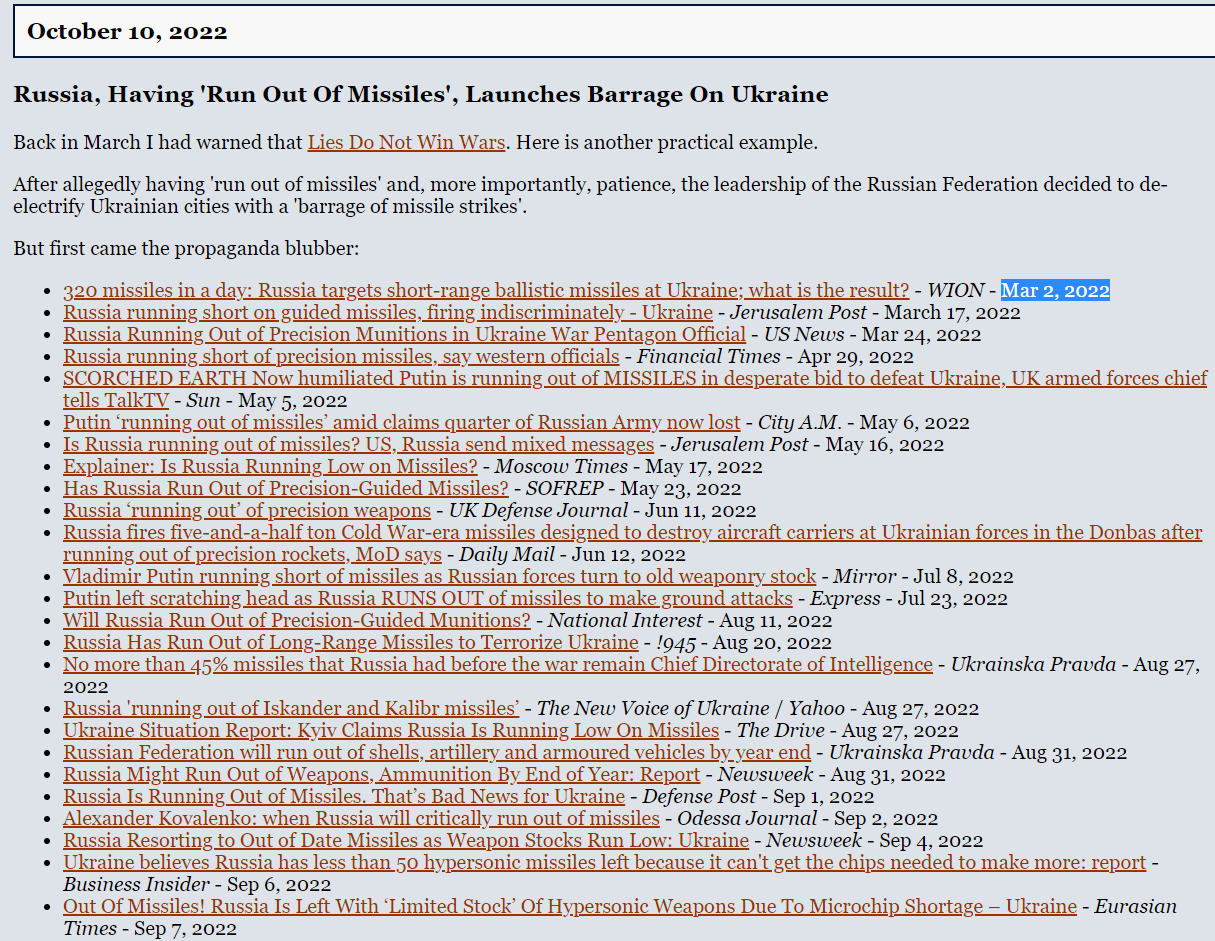Open Eurasian Times 'Out Of Missiles!' link
The height and width of the screenshot is (941, 1215).
[x=570, y=906]
